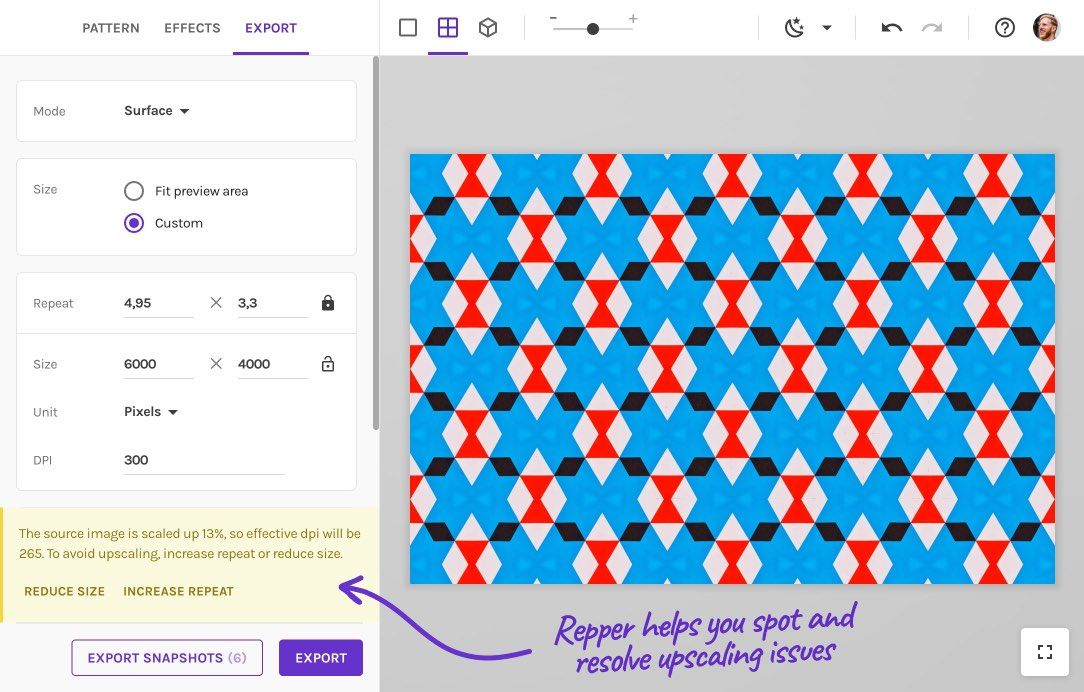Edit the Repeat vertical value 3,3
This screenshot has height=692, width=1084.
click(x=272, y=303)
